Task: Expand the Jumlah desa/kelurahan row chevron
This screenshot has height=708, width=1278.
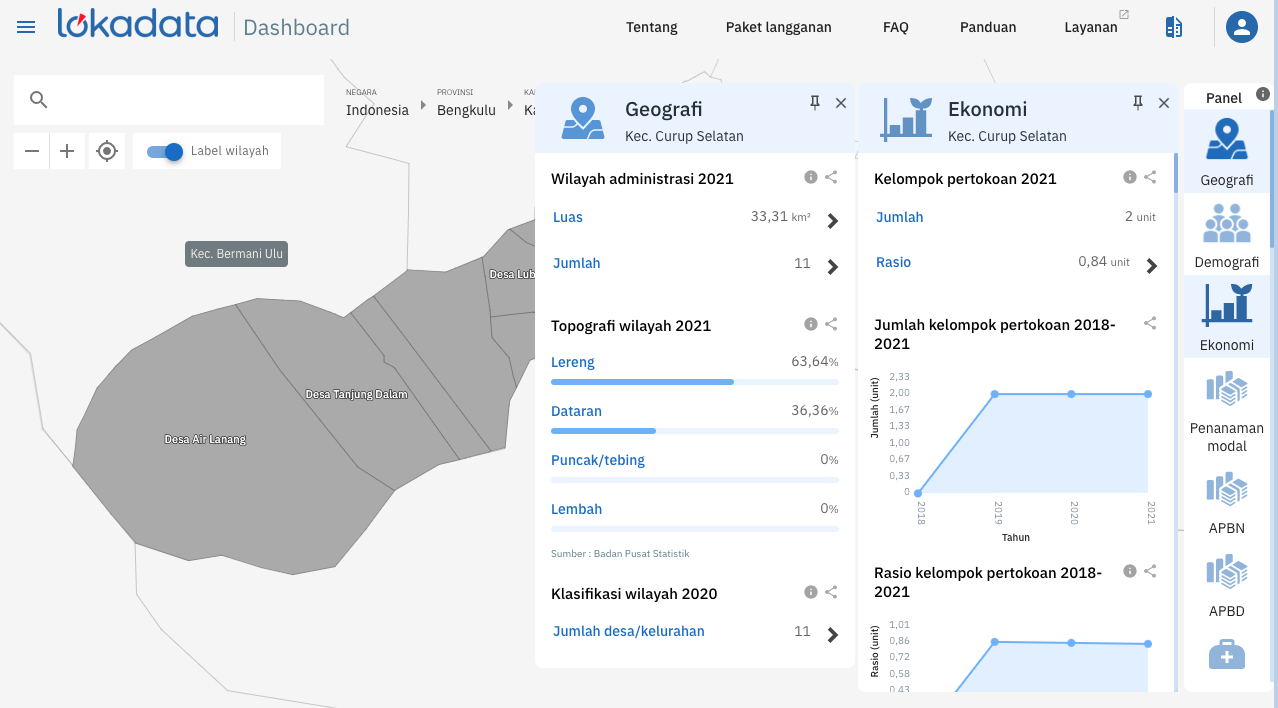Action: [x=832, y=634]
